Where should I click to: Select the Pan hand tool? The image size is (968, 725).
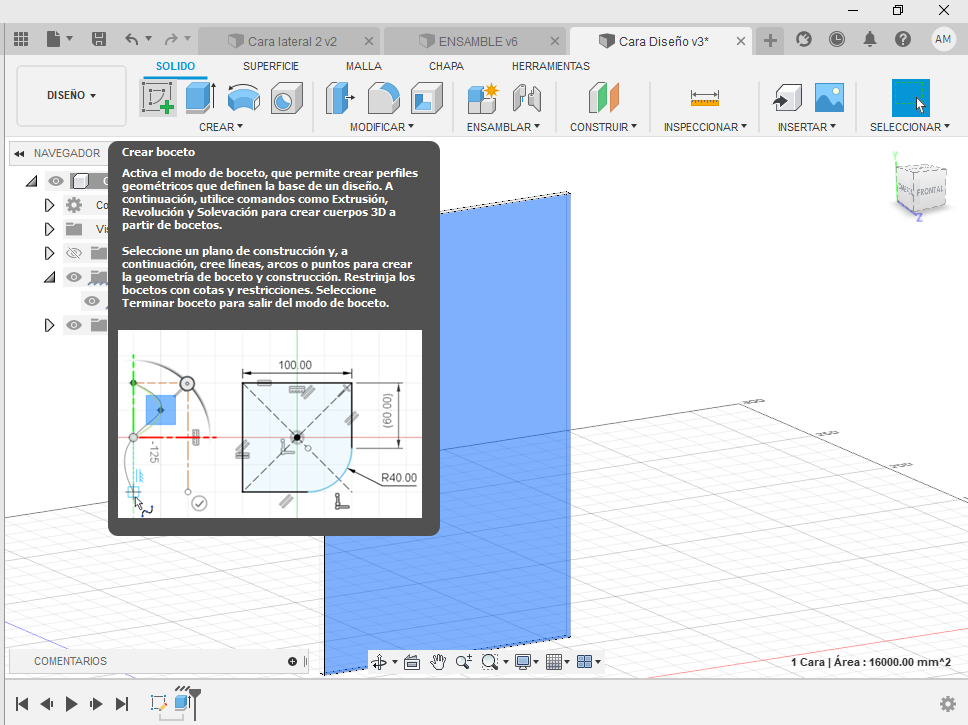pos(438,662)
